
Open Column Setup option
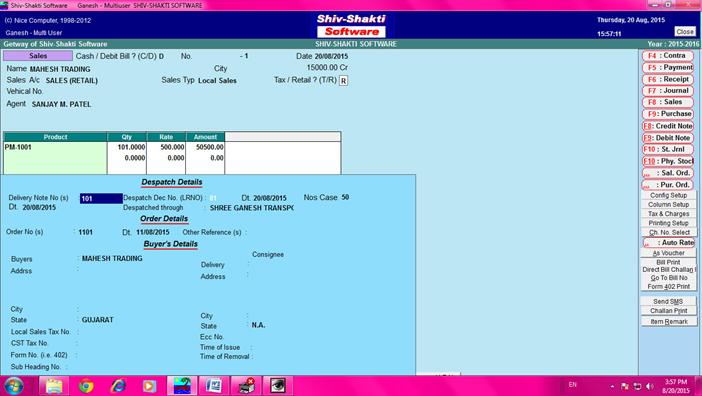[668, 204]
